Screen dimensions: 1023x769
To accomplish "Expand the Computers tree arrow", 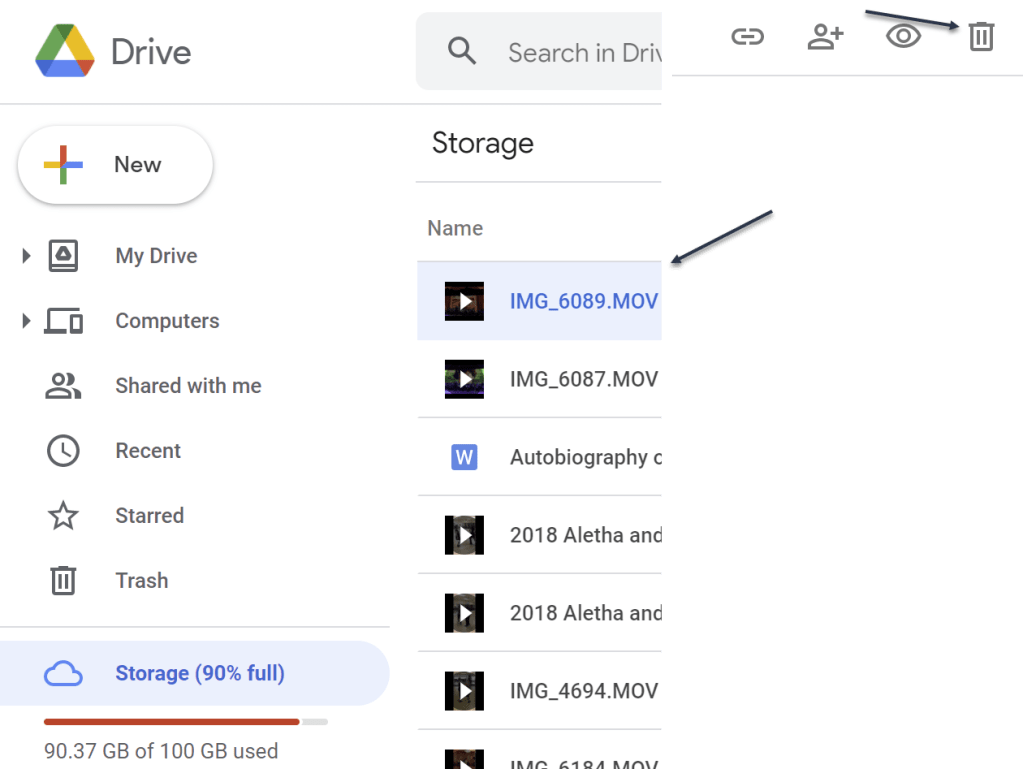I will pyautogui.click(x=27, y=321).
